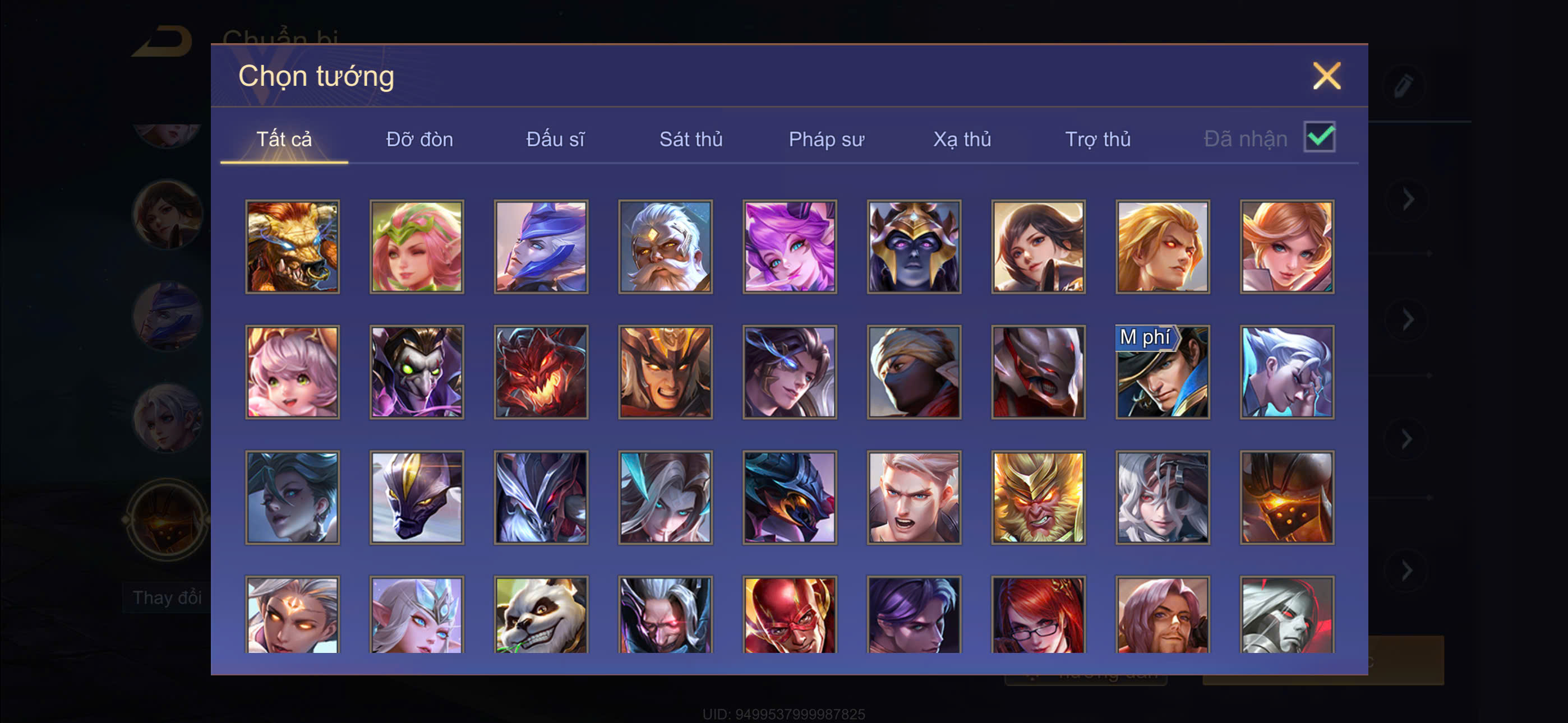Switch to the 'Đỡ đòn' tab
Viewport: 1568px width, 723px height.
[x=419, y=140]
